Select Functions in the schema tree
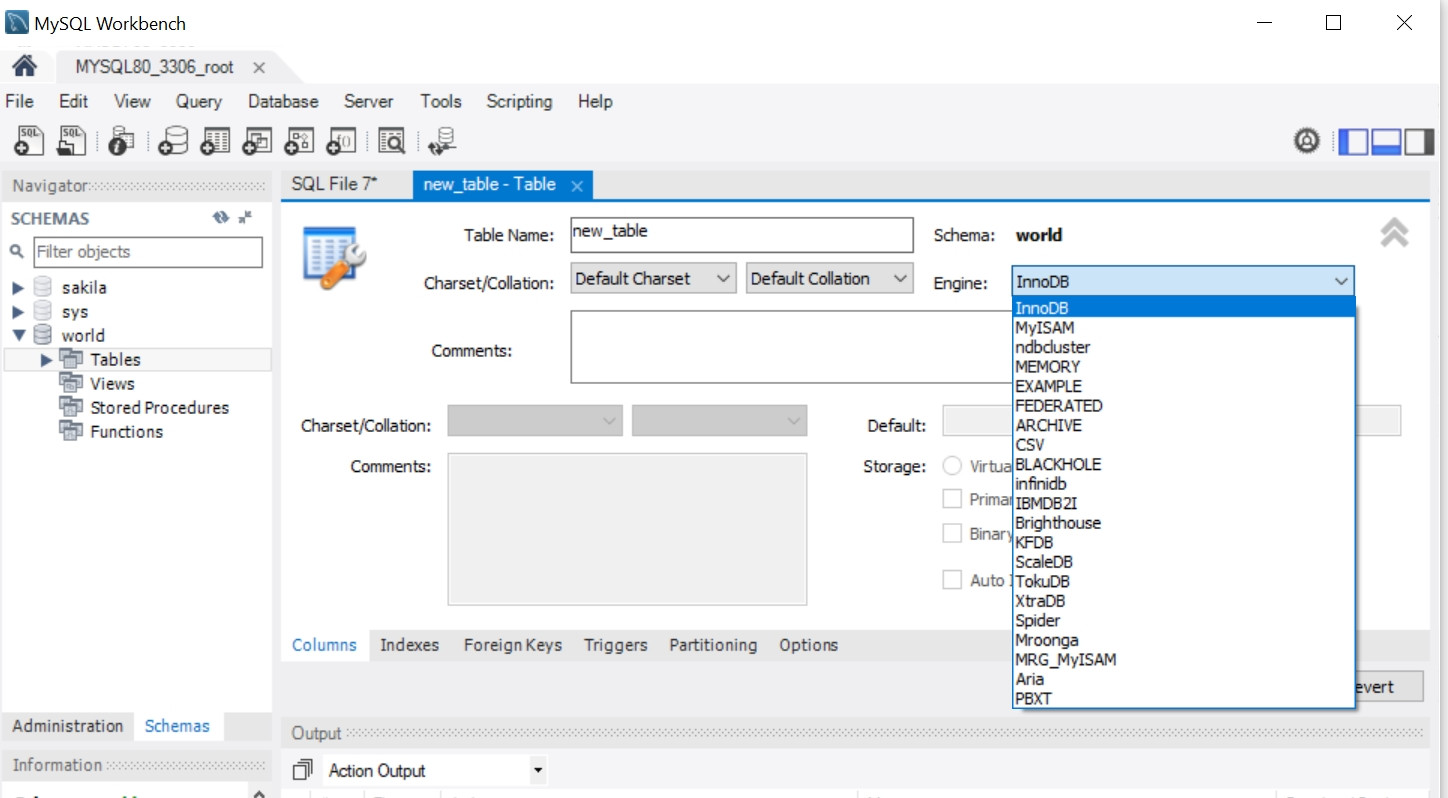 click(126, 432)
